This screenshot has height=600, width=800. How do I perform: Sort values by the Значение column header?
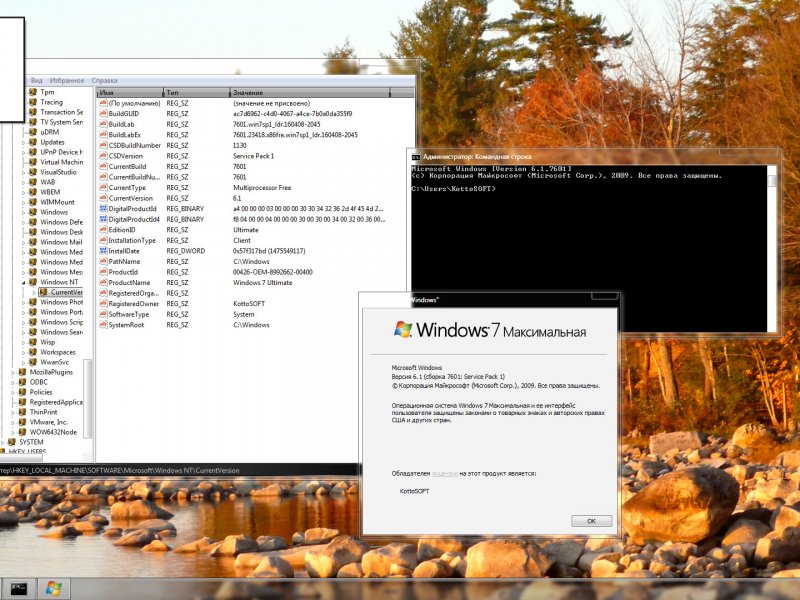click(310, 92)
